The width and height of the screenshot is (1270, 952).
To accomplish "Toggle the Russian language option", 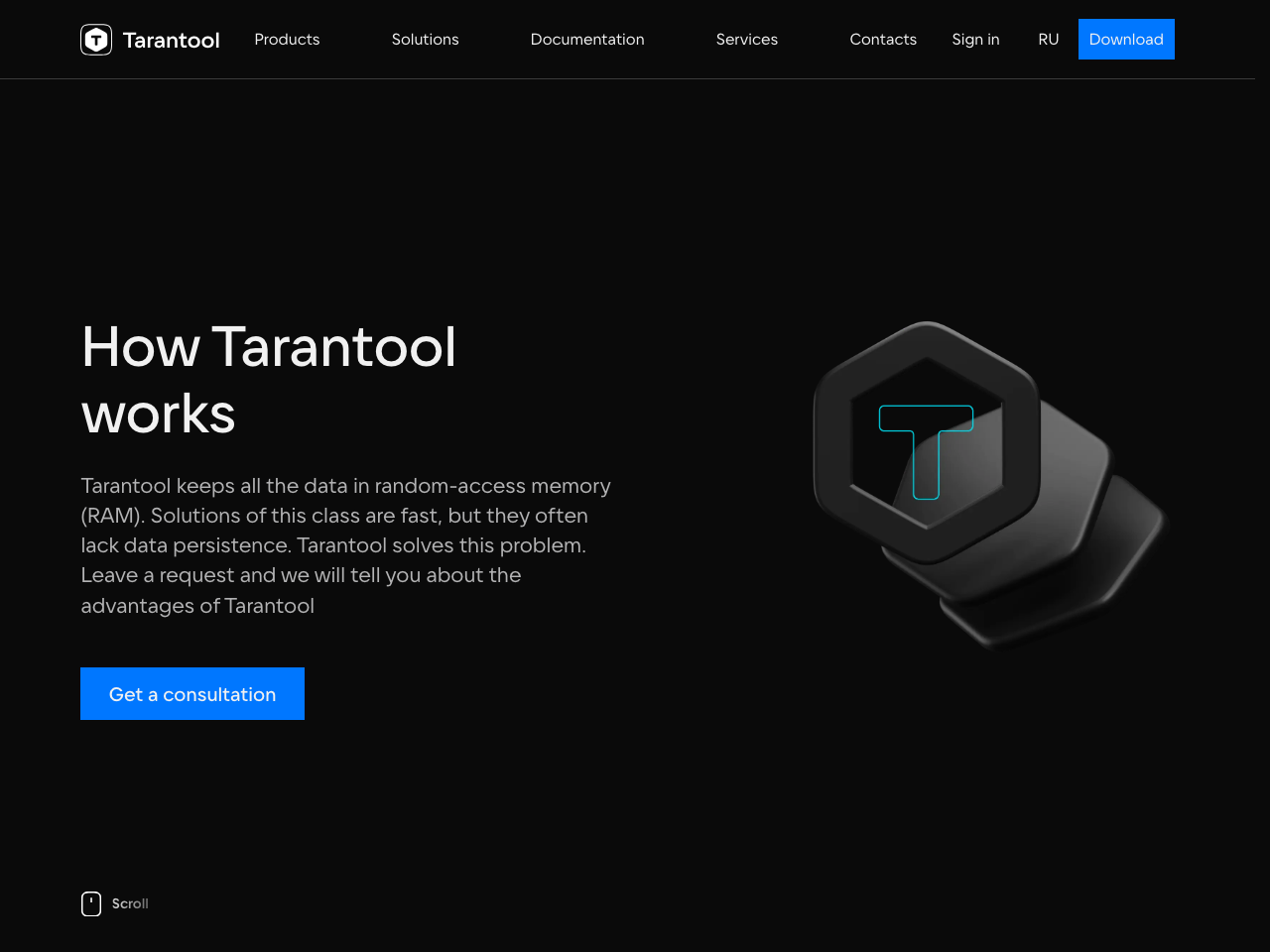I will (x=1048, y=40).
